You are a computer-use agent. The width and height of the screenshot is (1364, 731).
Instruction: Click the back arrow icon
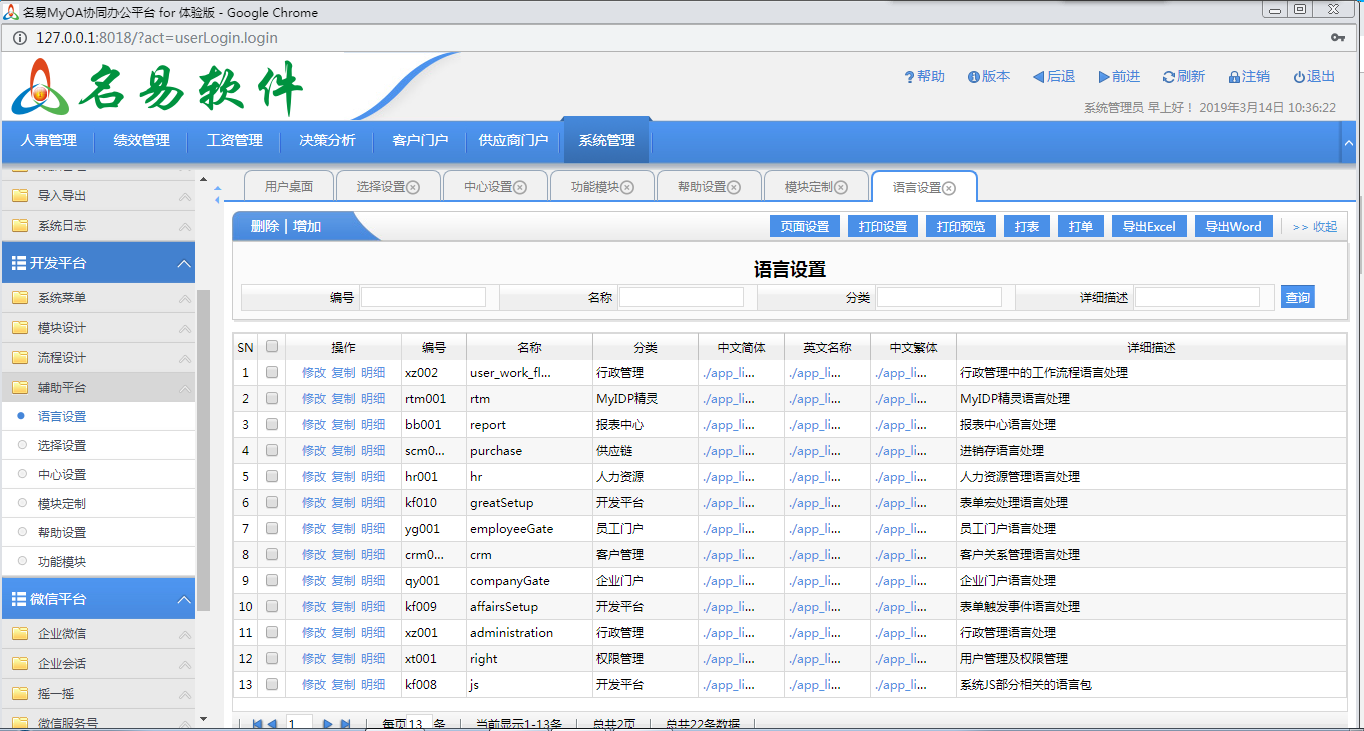tap(1038, 77)
